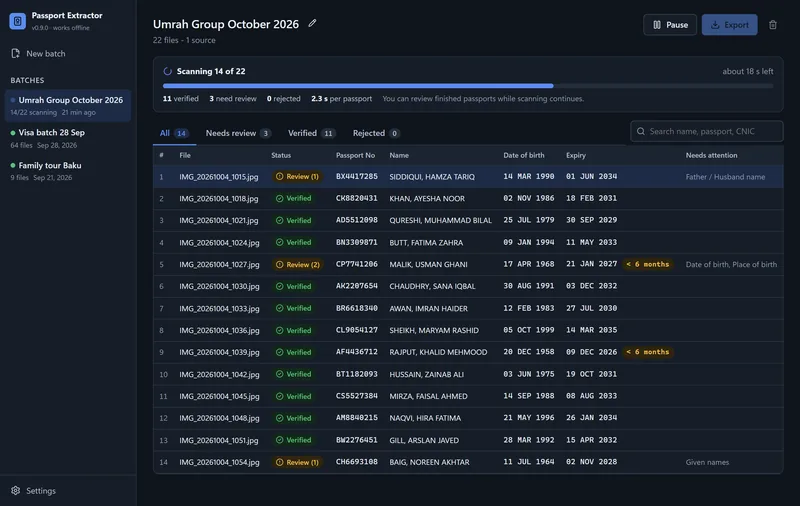Pause the scanning
The height and width of the screenshot is (506, 800).
click(670, 25)
